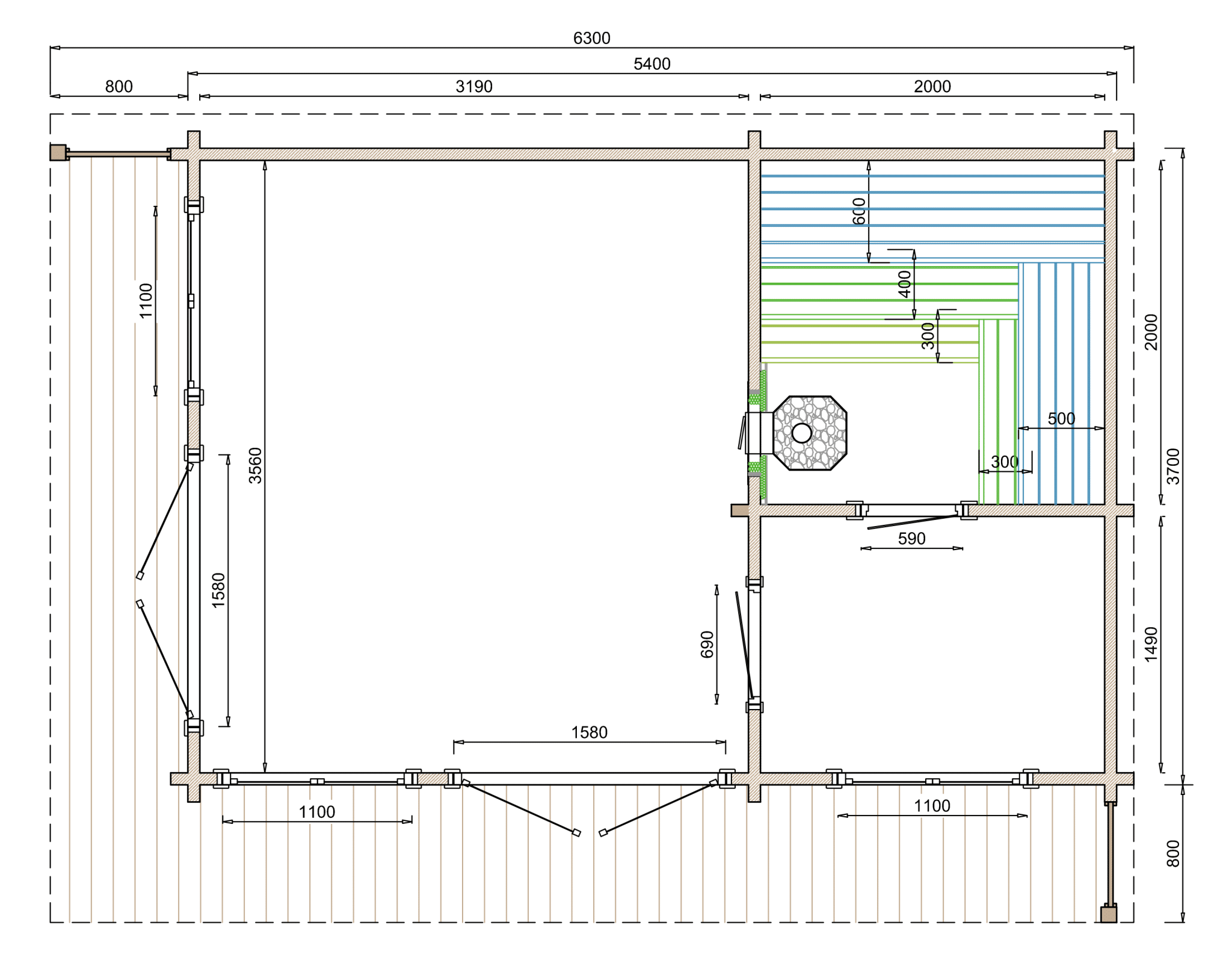1232x969 pixels.
Task: Select the 500 bench width dimension
Action: pyautogui.click(x=1061, y=419)
